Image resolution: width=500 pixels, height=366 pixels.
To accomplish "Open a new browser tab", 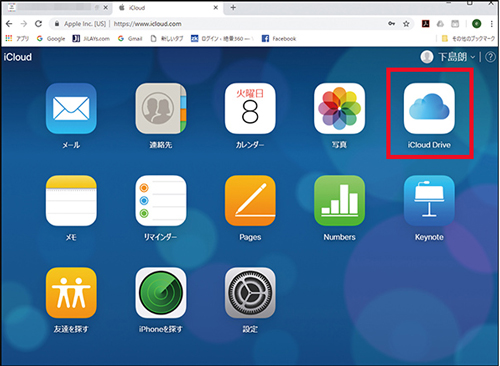I will (233, 8).
